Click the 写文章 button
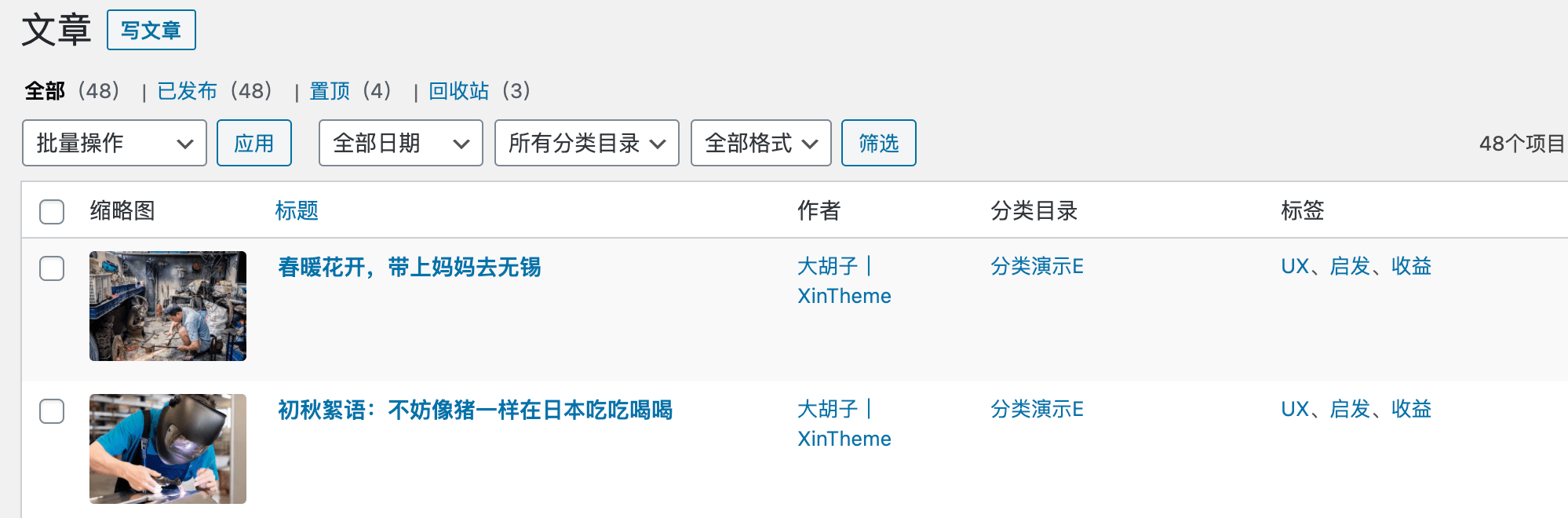 tap(151, 31)
